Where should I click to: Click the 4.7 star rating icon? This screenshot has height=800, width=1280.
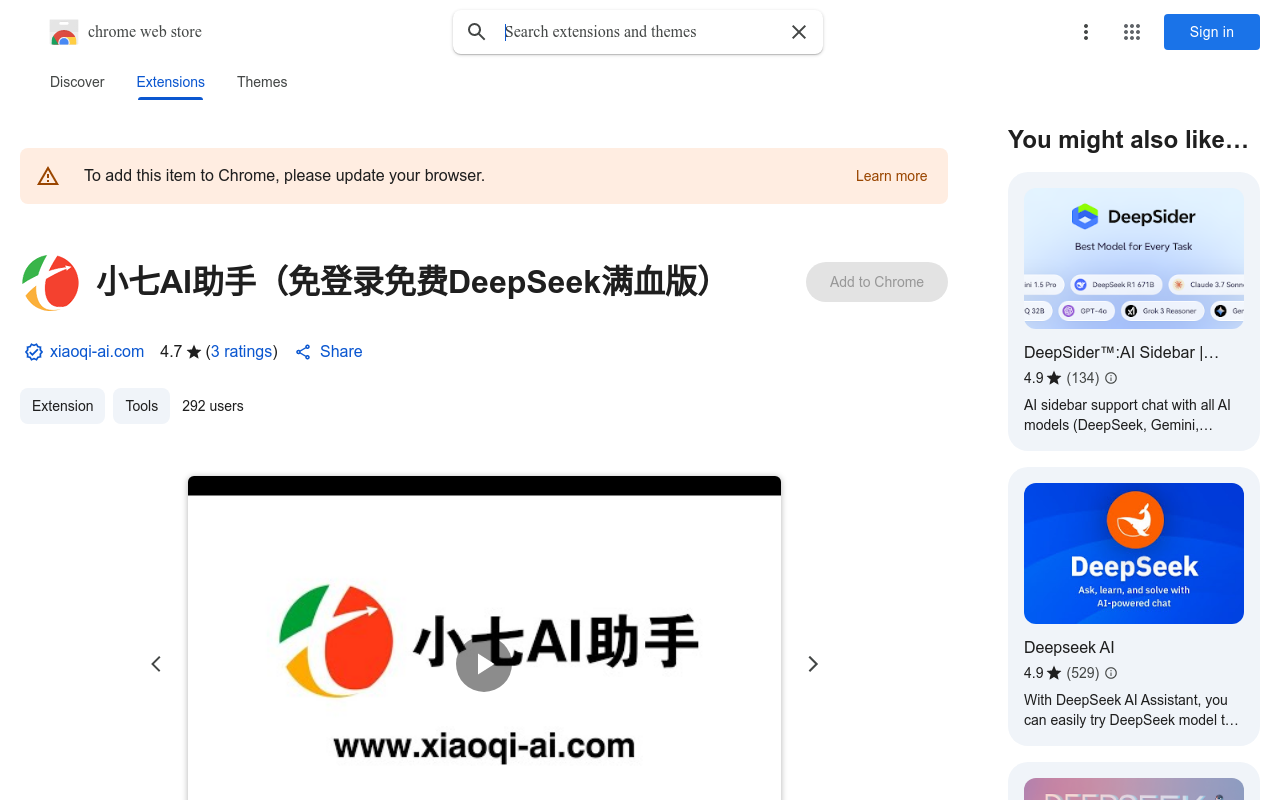194,352
